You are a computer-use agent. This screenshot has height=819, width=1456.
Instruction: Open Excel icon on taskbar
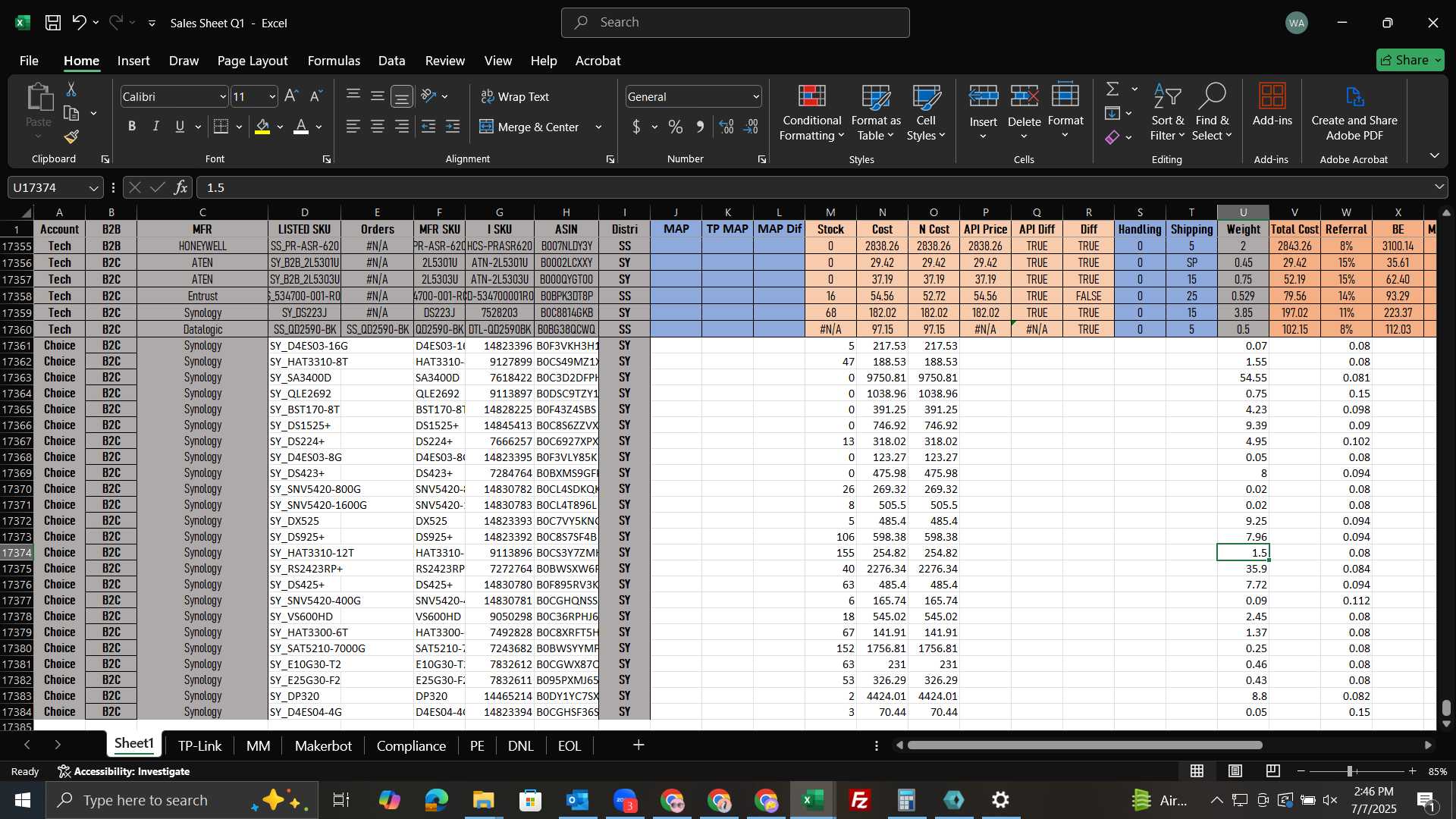(x=813, y=800)
